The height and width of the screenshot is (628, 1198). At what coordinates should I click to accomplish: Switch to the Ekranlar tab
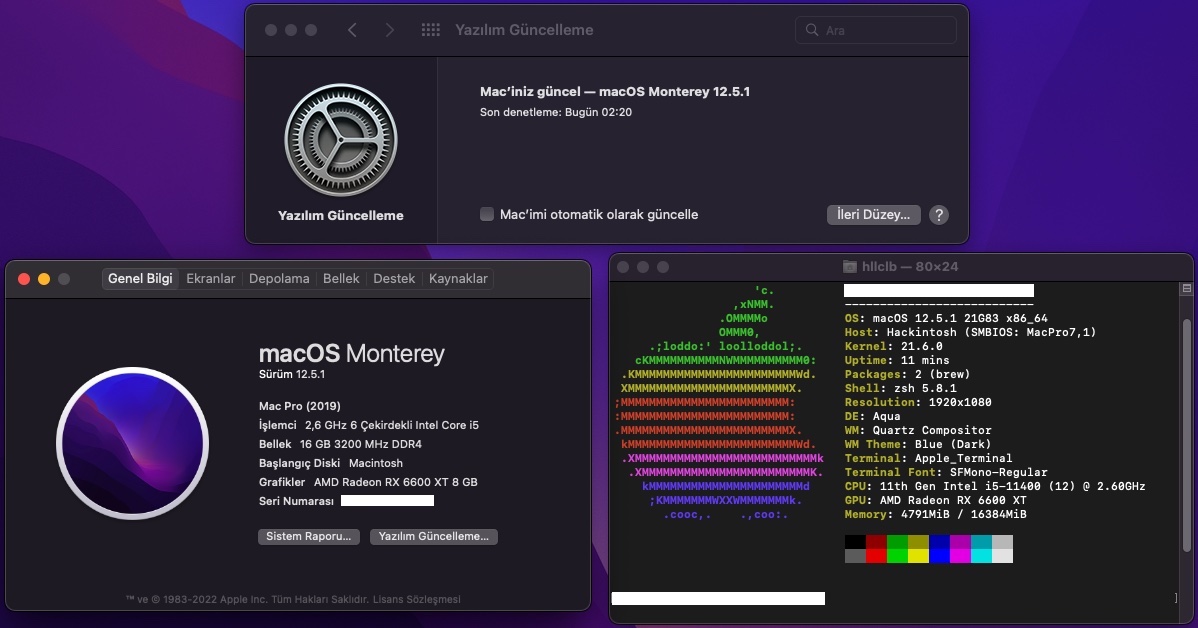click(211, 279)
